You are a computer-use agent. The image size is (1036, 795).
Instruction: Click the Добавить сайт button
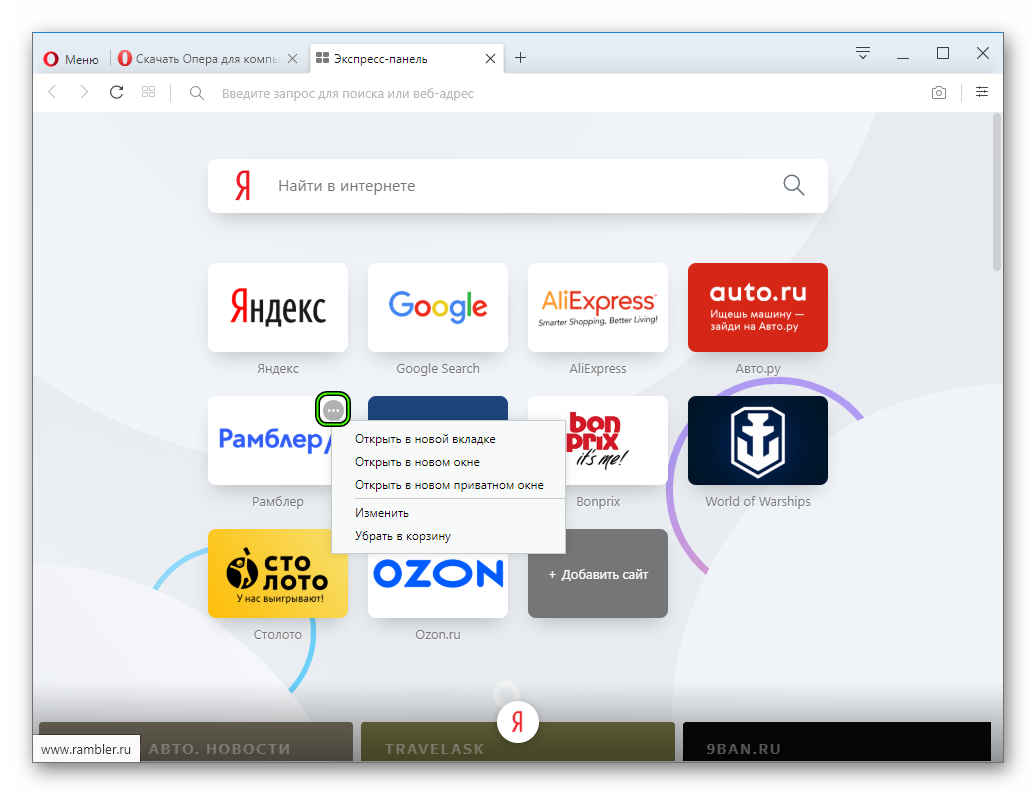coord(598,574)
